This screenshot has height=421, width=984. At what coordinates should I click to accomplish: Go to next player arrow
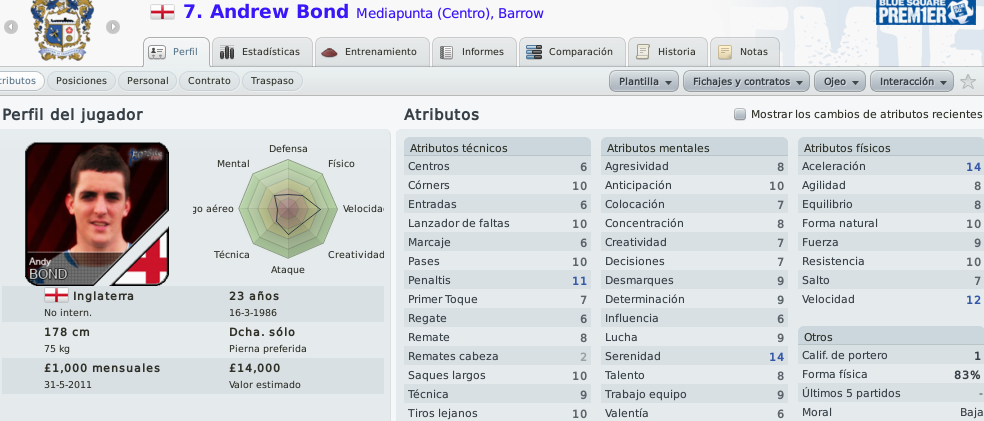point(113,27)
